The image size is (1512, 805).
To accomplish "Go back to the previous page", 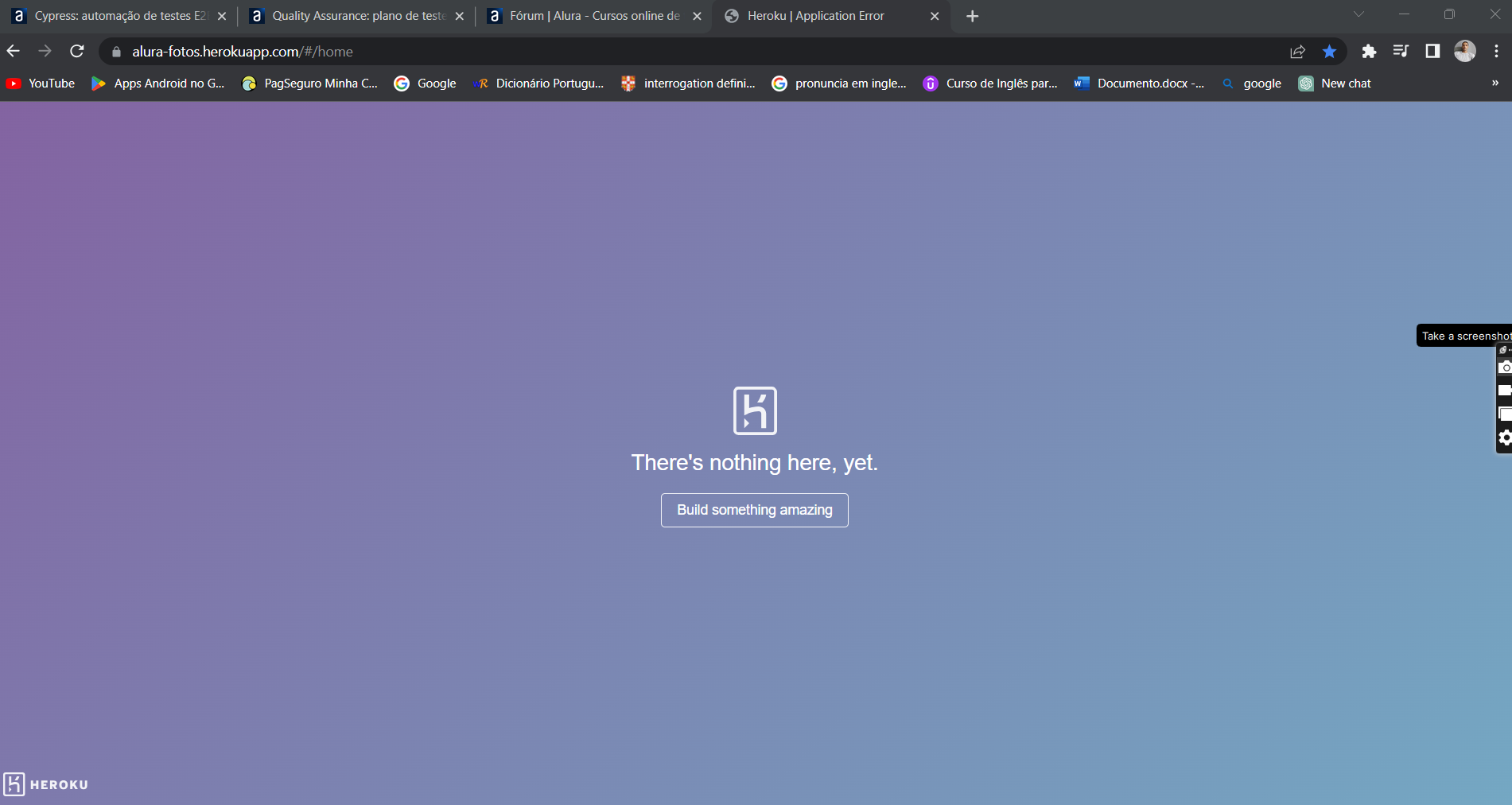I will 14,51.
